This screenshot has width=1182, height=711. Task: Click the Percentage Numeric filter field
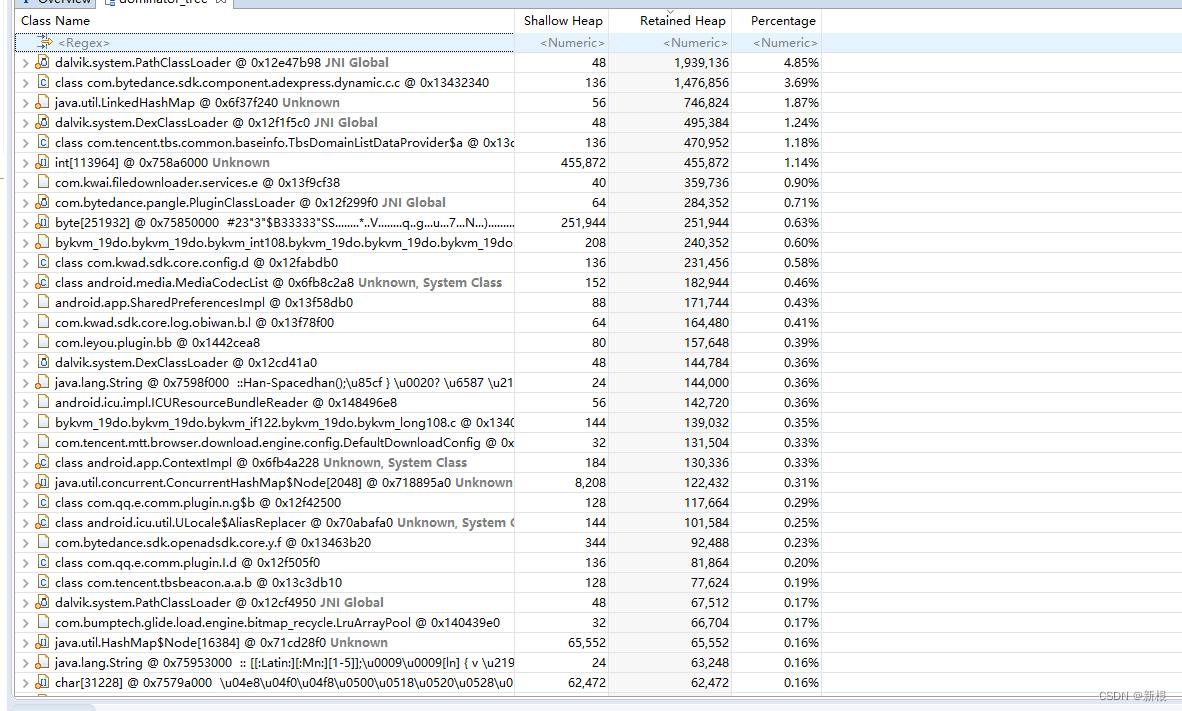(776, 43)
